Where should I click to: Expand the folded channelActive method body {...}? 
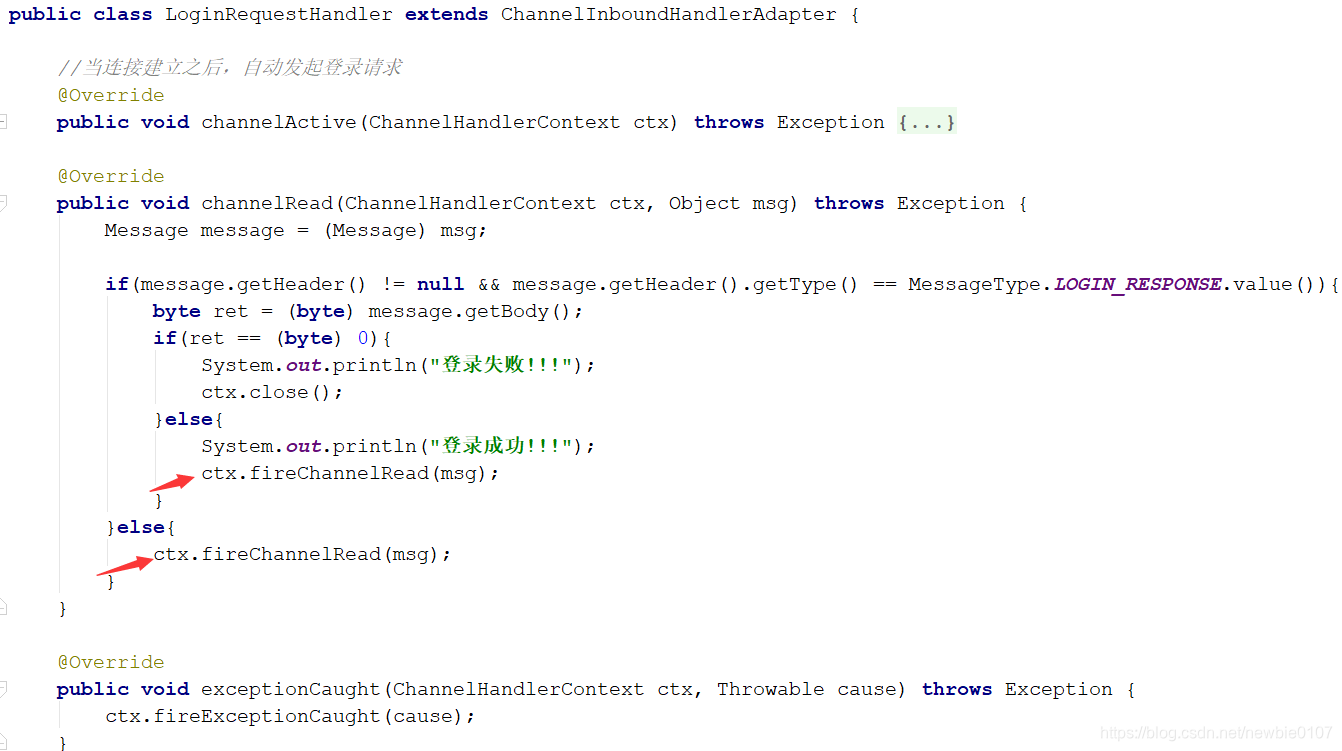[927, 122]
